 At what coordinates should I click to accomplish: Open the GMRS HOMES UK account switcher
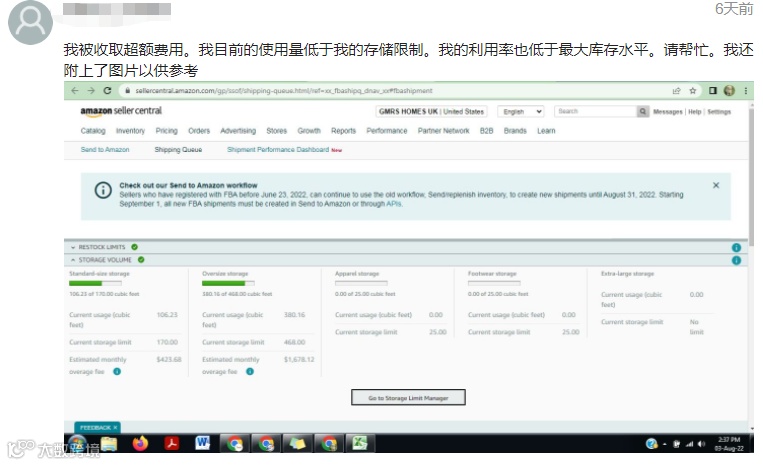[x=431, y=111]
